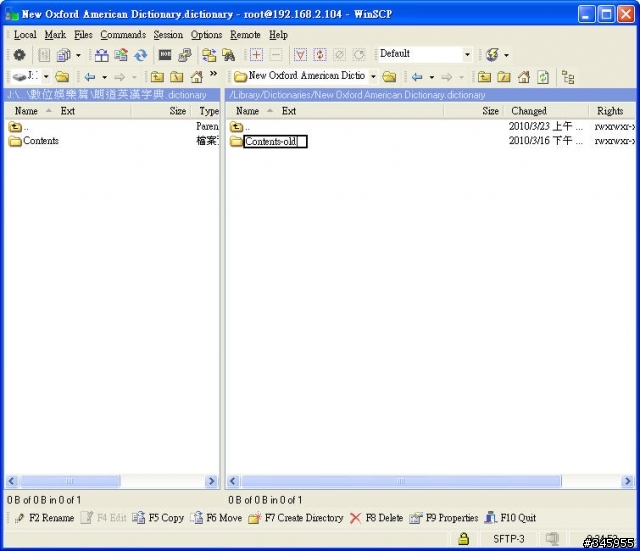Open Default transfer settings combo box

coord(424,54)
